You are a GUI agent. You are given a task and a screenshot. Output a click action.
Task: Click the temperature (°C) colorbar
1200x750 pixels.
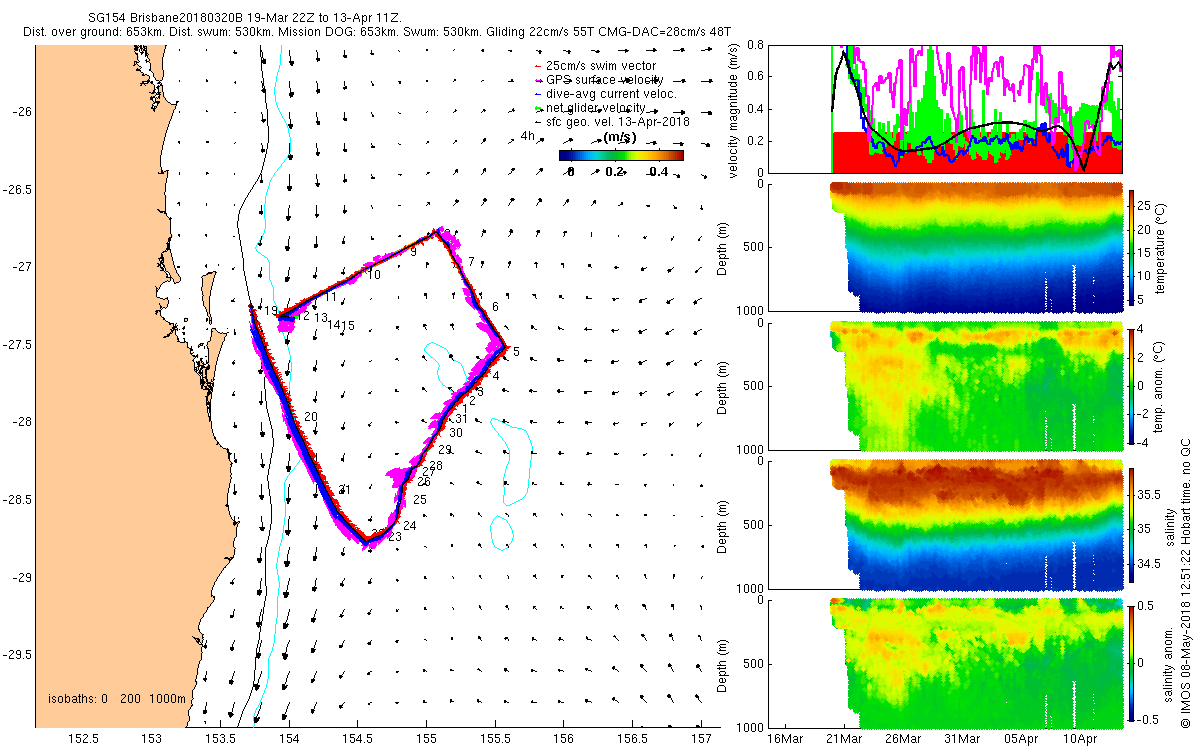[1131, 246]
